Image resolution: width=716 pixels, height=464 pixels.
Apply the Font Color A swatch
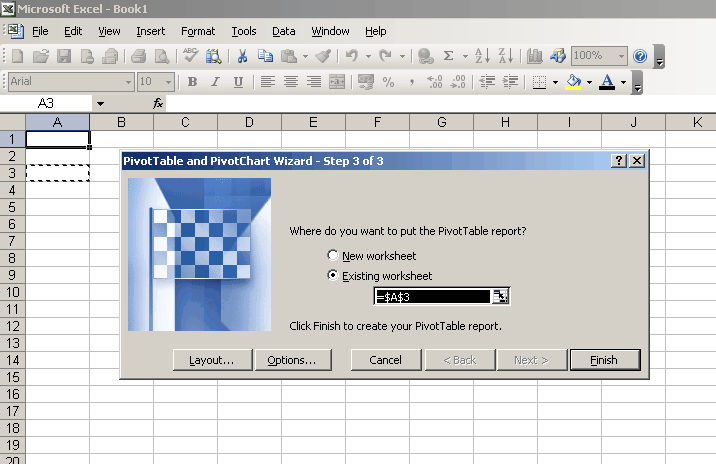[x=607, y=82]
